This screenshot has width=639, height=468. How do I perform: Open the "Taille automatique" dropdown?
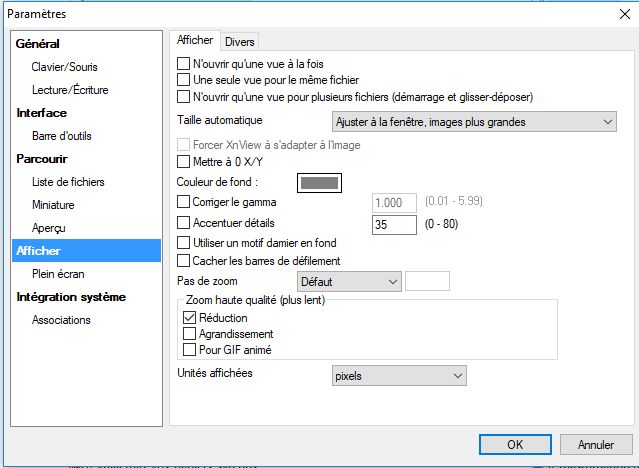coord(474,122)
